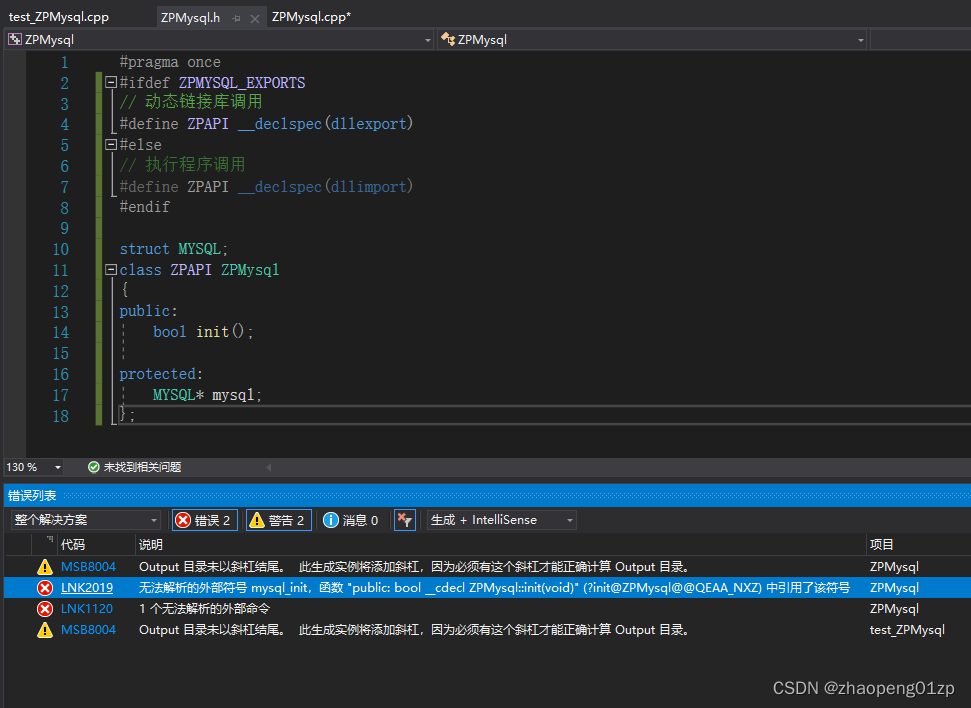This screenshot has width=971, height=708.
Task: Click the warning icon on test_ZPMysql row
Action: (45, 630)
